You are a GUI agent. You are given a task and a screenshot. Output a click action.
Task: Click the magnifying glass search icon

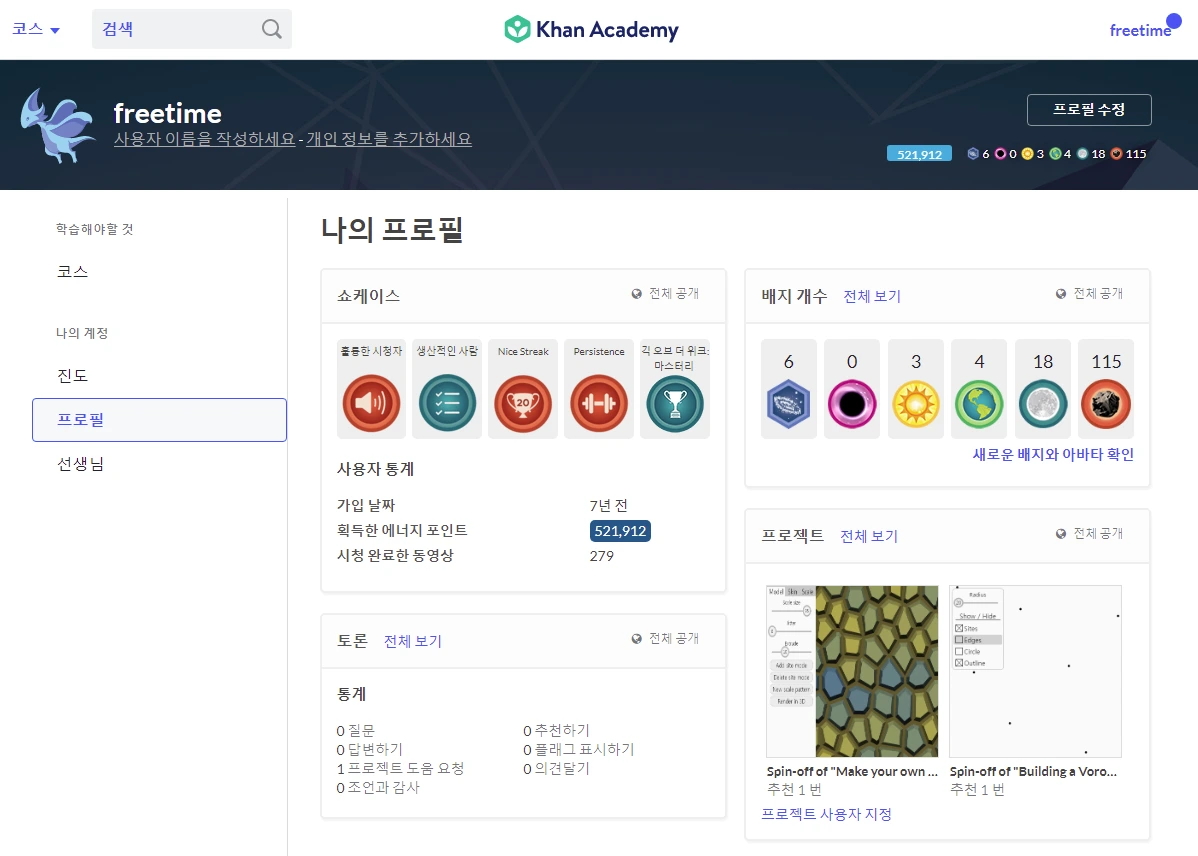(x=271, y=29)
